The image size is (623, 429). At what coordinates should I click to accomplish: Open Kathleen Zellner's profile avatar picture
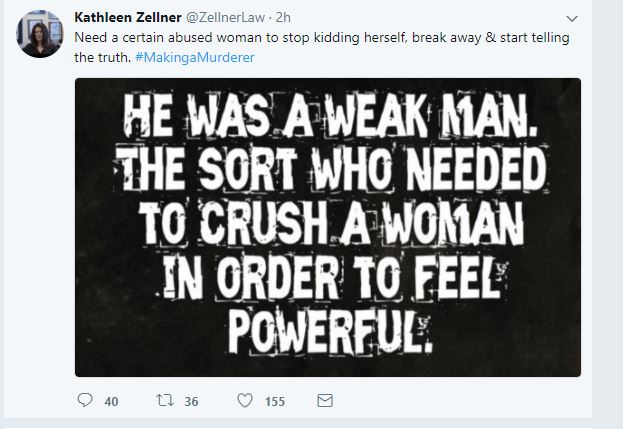tap(40, 37)
